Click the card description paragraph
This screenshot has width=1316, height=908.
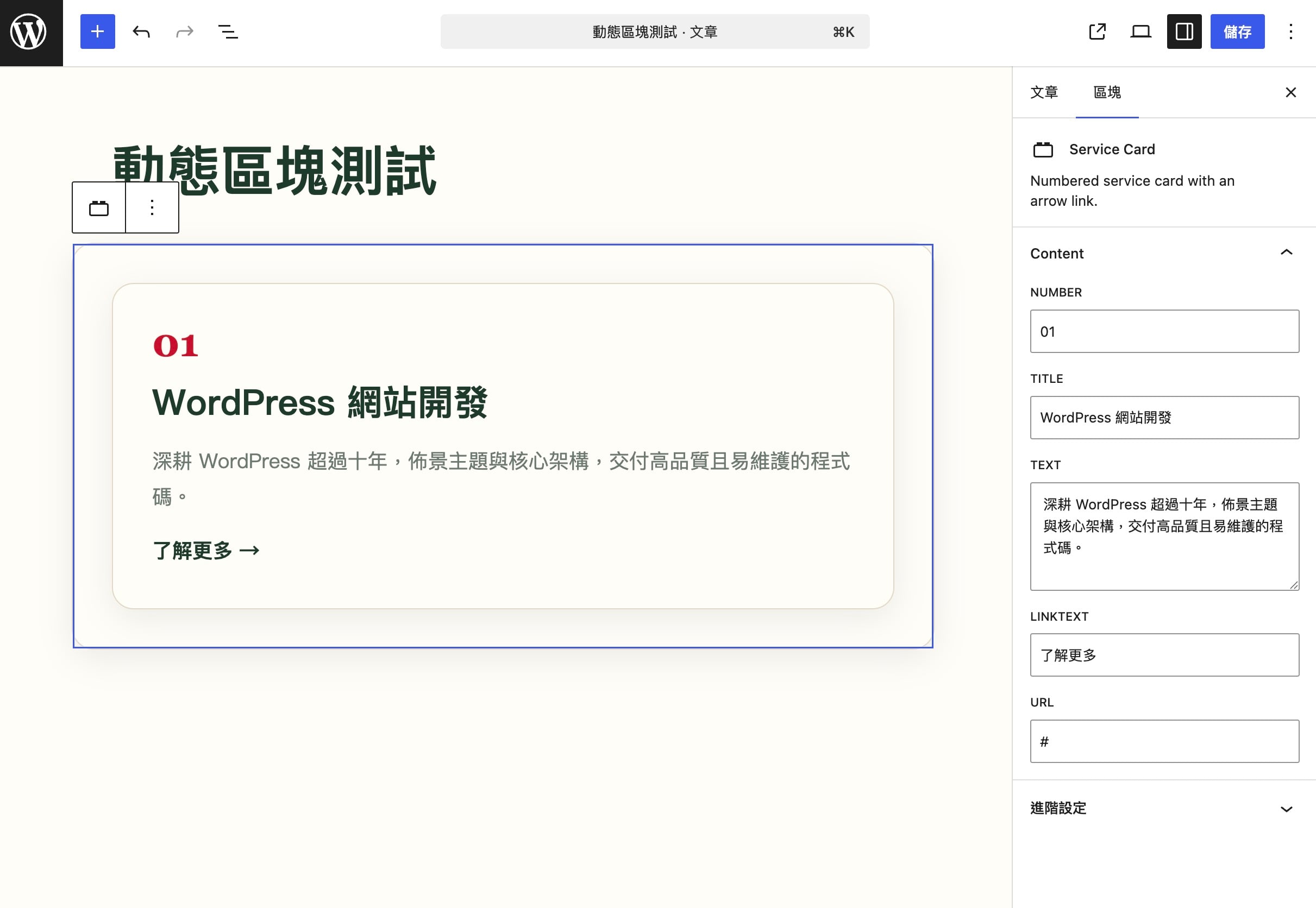coord(502,478)
